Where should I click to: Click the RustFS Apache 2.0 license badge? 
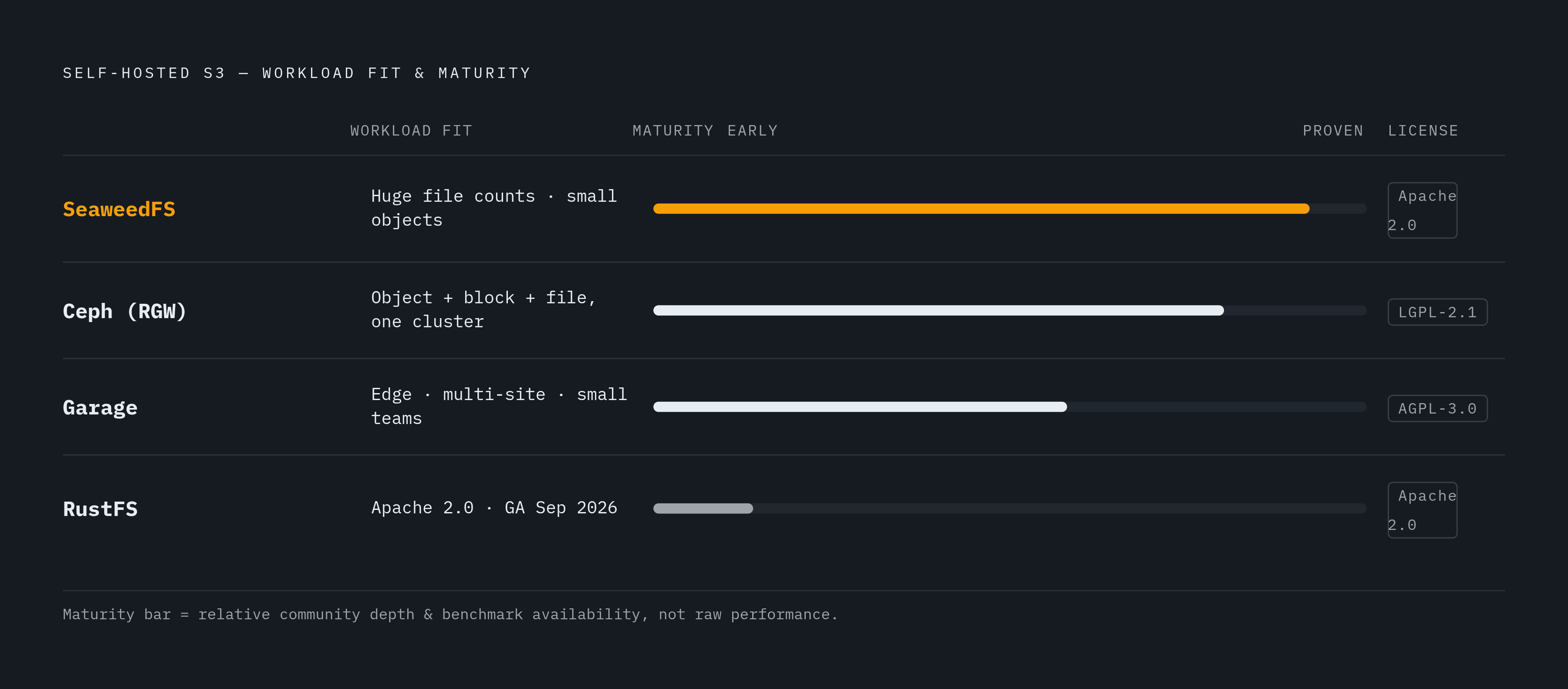tap(1422, 510)
